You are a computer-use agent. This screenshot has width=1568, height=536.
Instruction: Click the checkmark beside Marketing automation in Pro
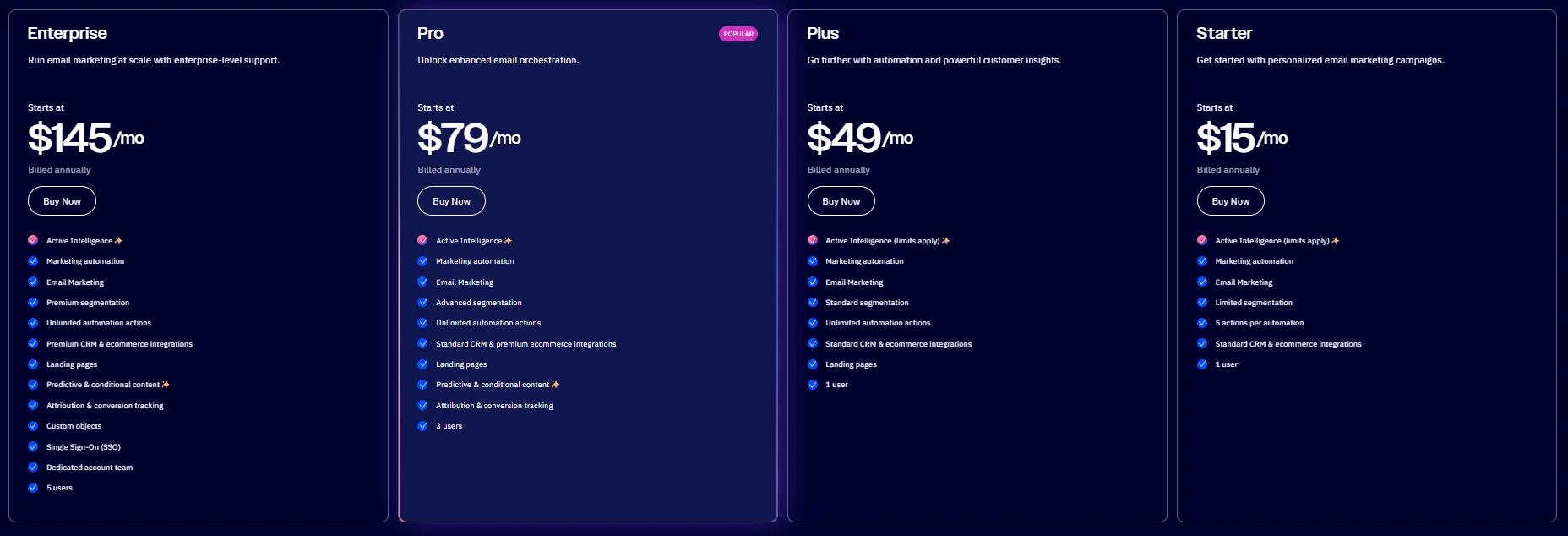point(422,260)
